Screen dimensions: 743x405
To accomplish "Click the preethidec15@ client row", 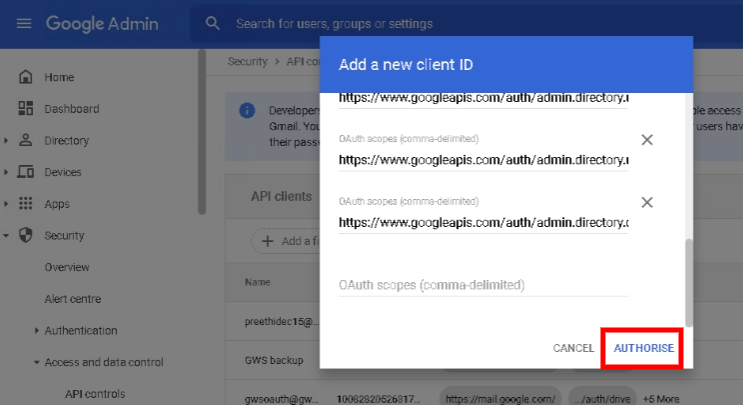I will click(281, 322).
